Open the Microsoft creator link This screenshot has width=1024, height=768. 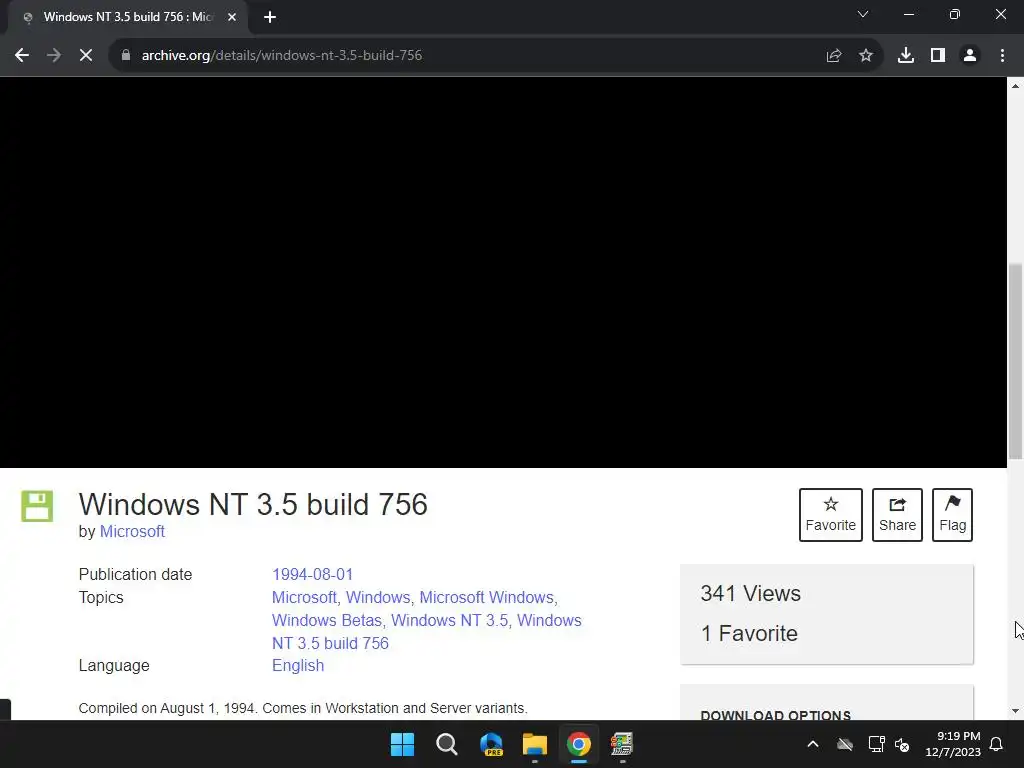click(132, 532)
